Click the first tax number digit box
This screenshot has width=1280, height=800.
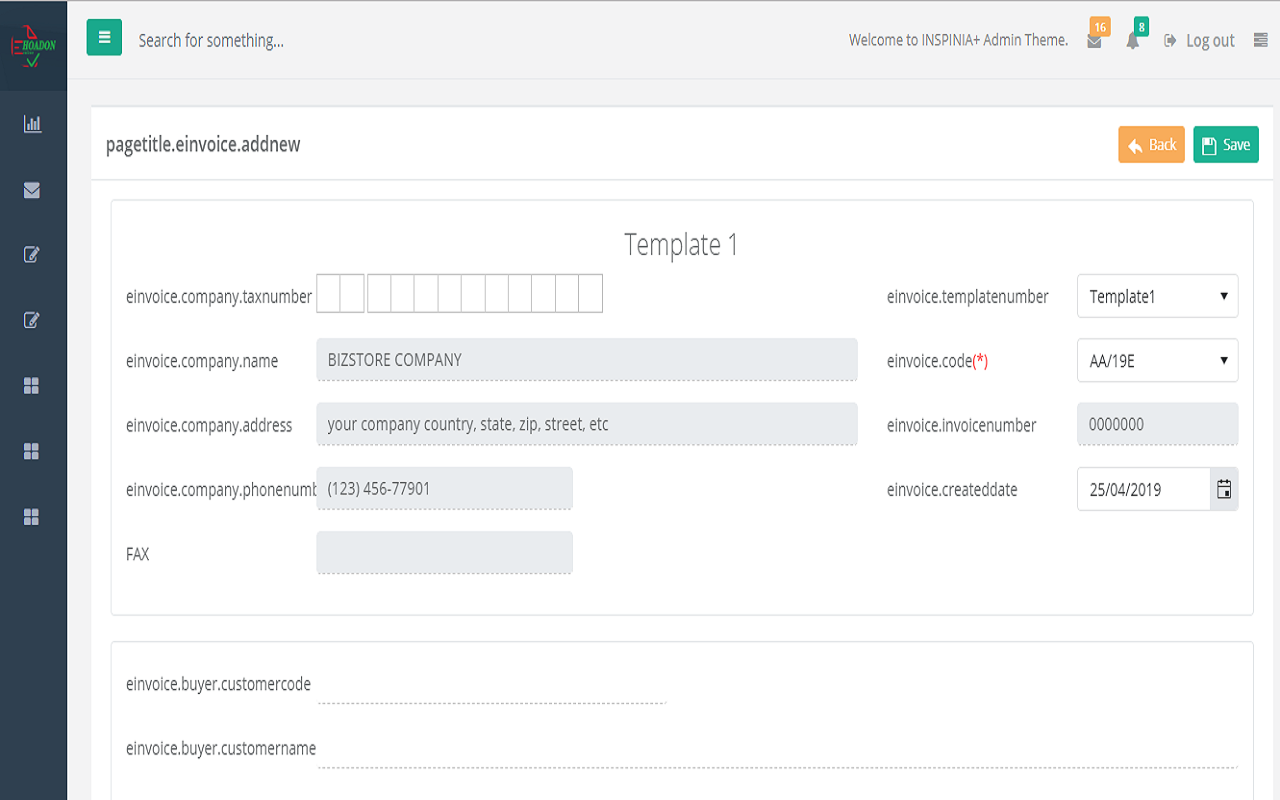click(329, 294)
